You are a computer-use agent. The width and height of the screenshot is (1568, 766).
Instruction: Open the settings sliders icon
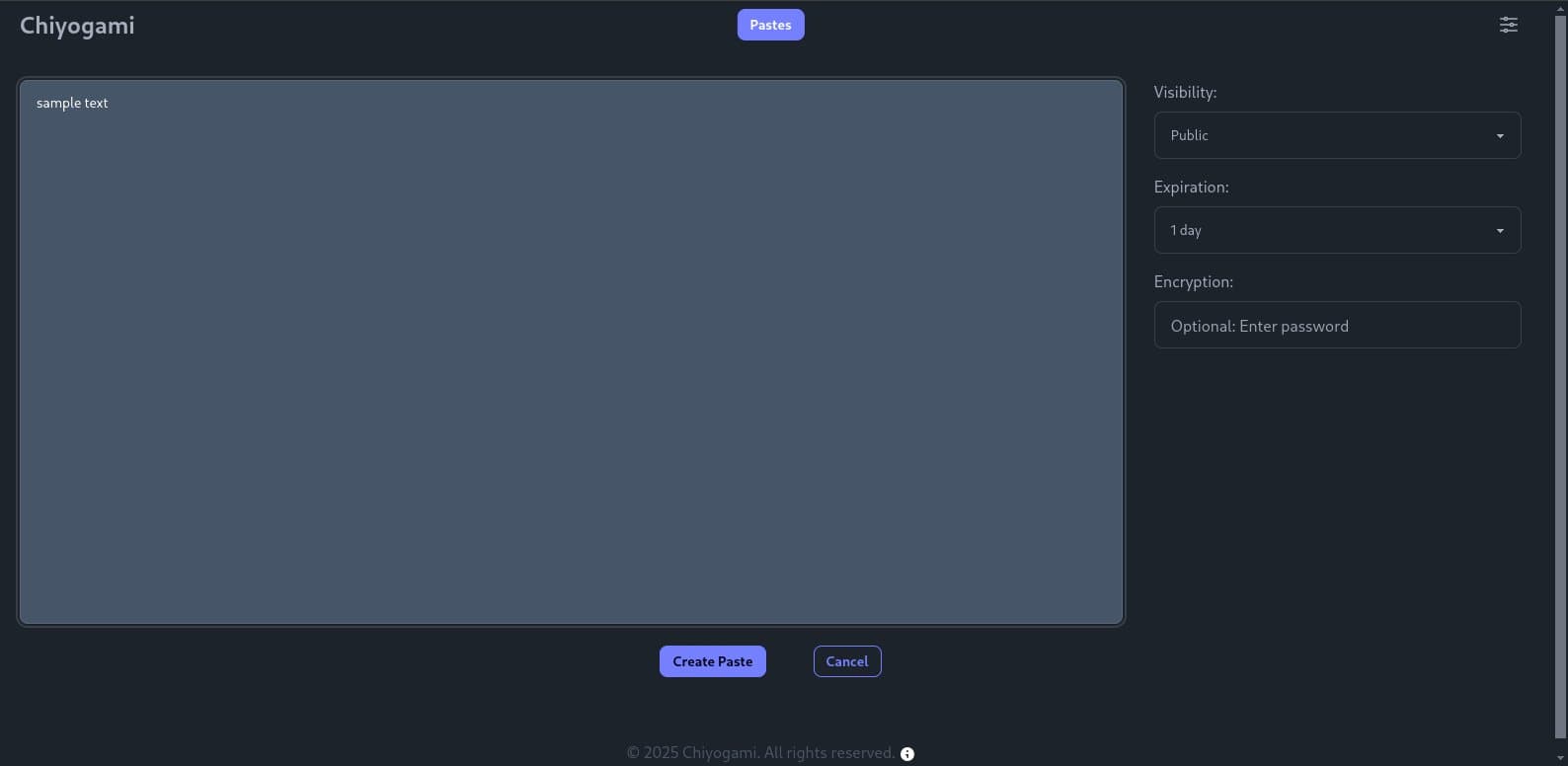tap(1508, 25)
